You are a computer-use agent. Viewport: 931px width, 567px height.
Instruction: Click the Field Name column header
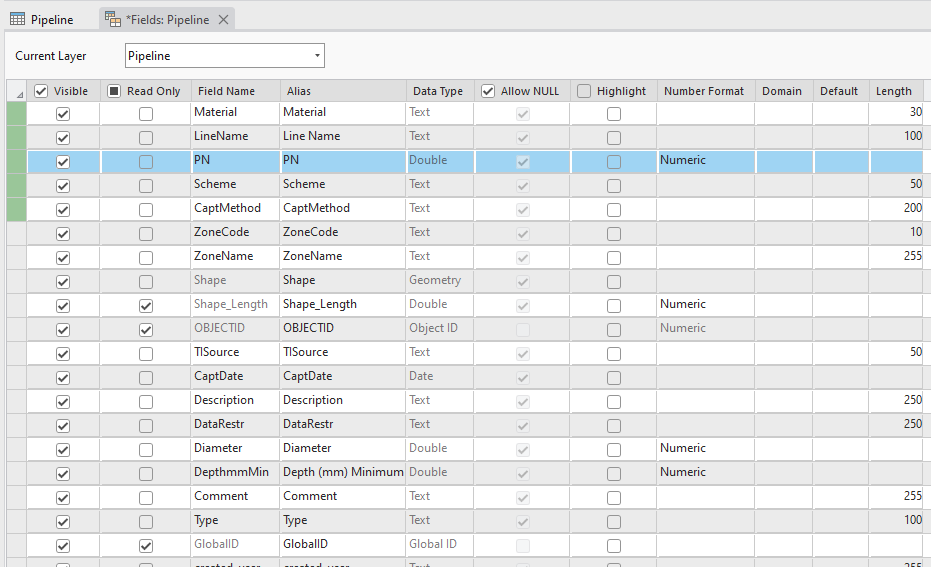tap(226, 91)
